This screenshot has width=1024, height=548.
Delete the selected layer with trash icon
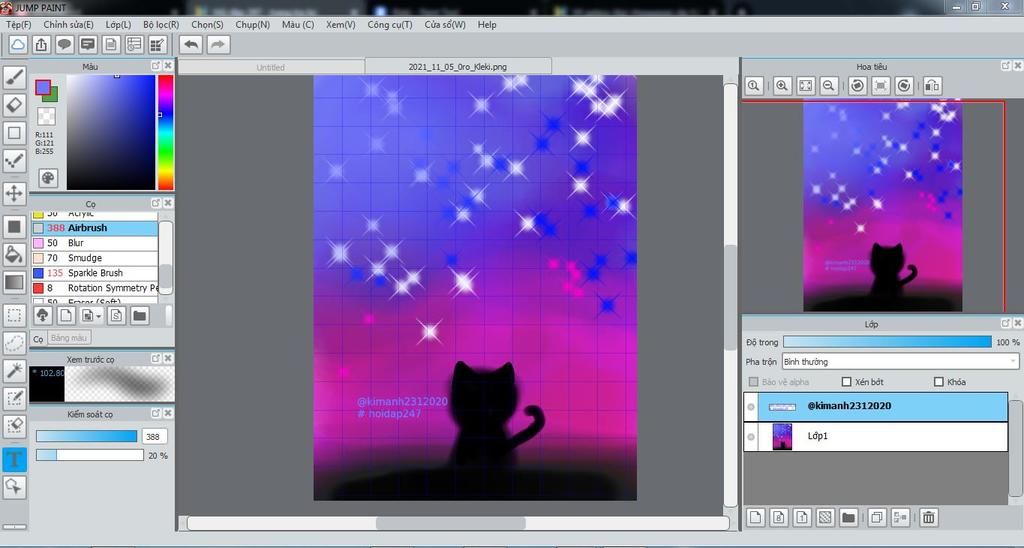(x=928, y=518)
